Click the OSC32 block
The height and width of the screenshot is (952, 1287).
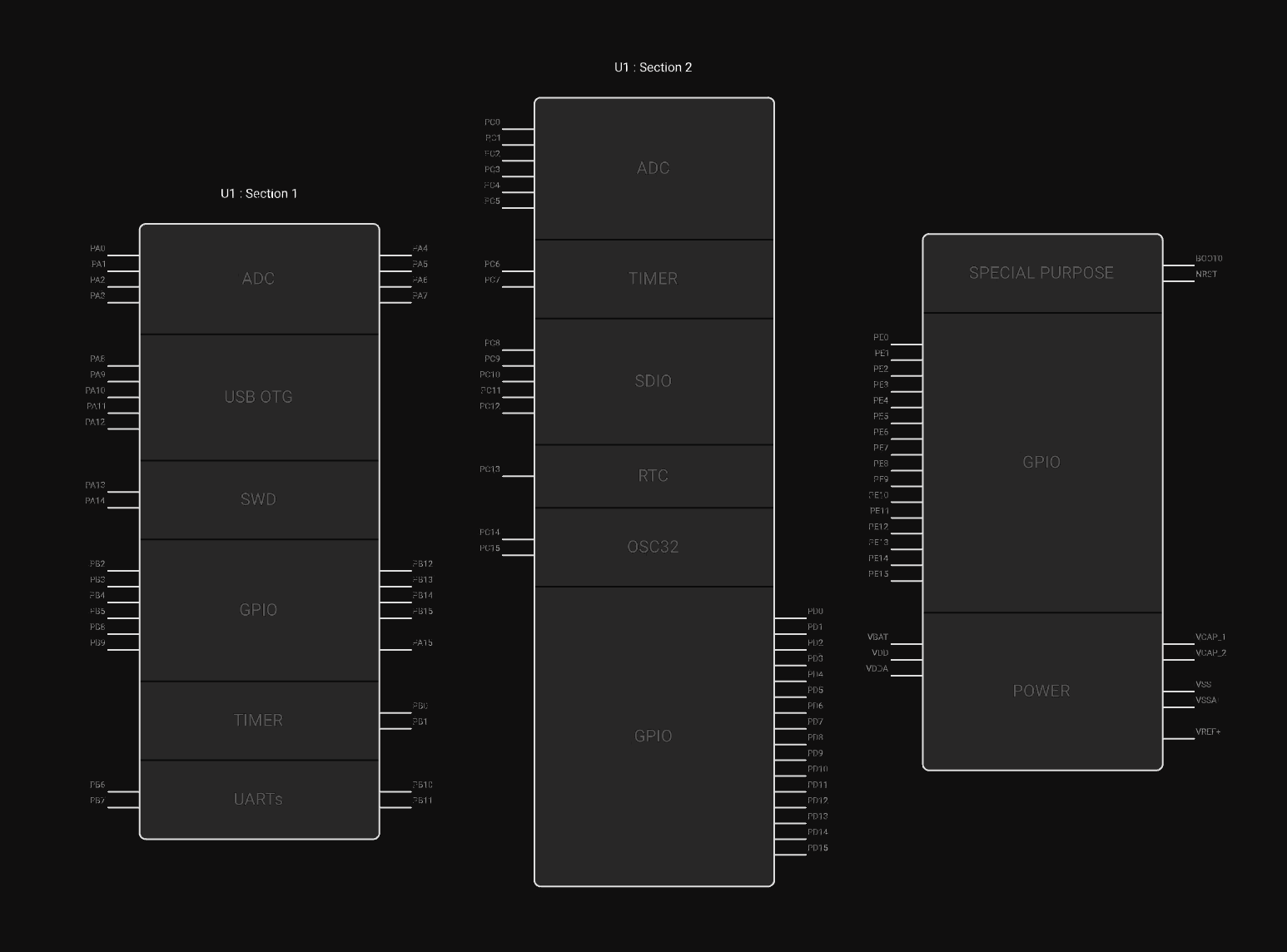[653, 547]
